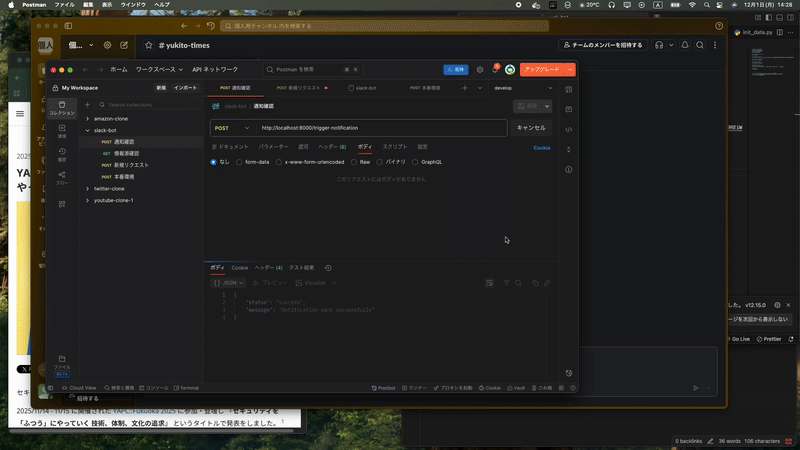Image resolution: width=800 pixels, height=450 pixels.
Task: Expand the twitter-clone collection
Action: pyautogui.click(x=109, y=188)
